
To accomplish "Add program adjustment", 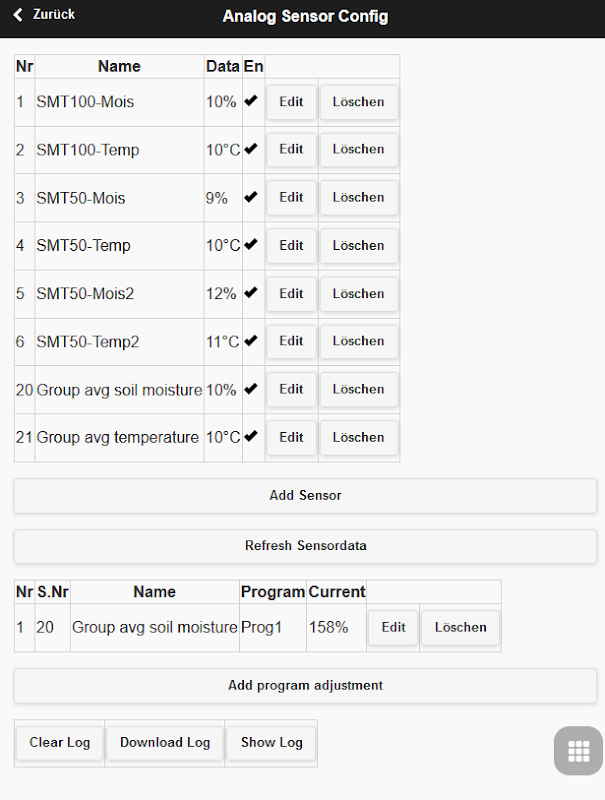I will coord(305,685).
